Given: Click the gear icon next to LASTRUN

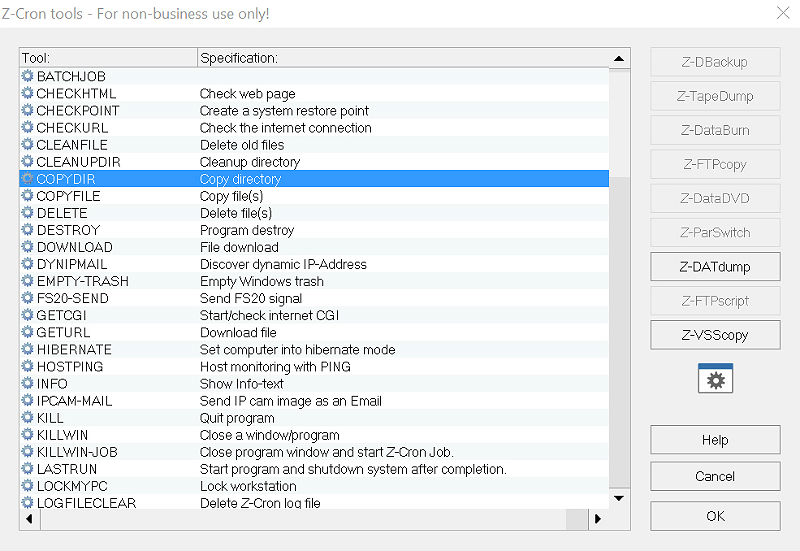Looking at the screenshot, I should click(x=28, y=469).
